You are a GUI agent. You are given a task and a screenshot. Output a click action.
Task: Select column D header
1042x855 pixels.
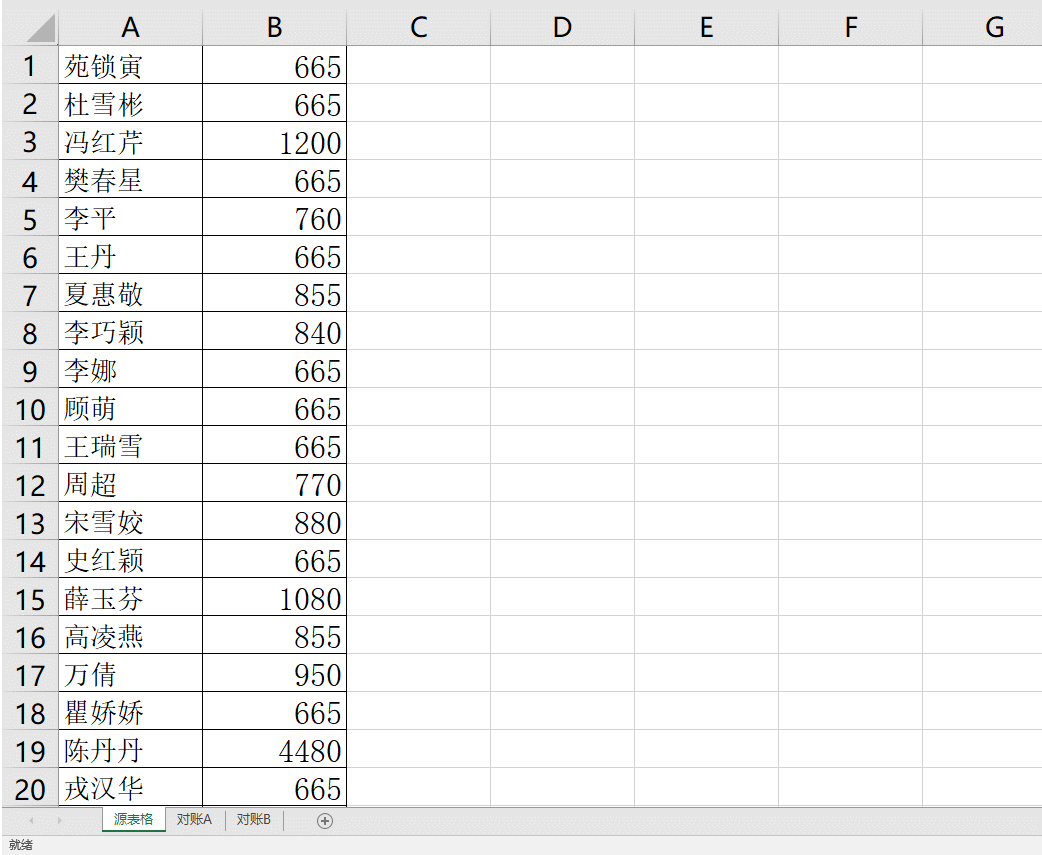point(562,28)
